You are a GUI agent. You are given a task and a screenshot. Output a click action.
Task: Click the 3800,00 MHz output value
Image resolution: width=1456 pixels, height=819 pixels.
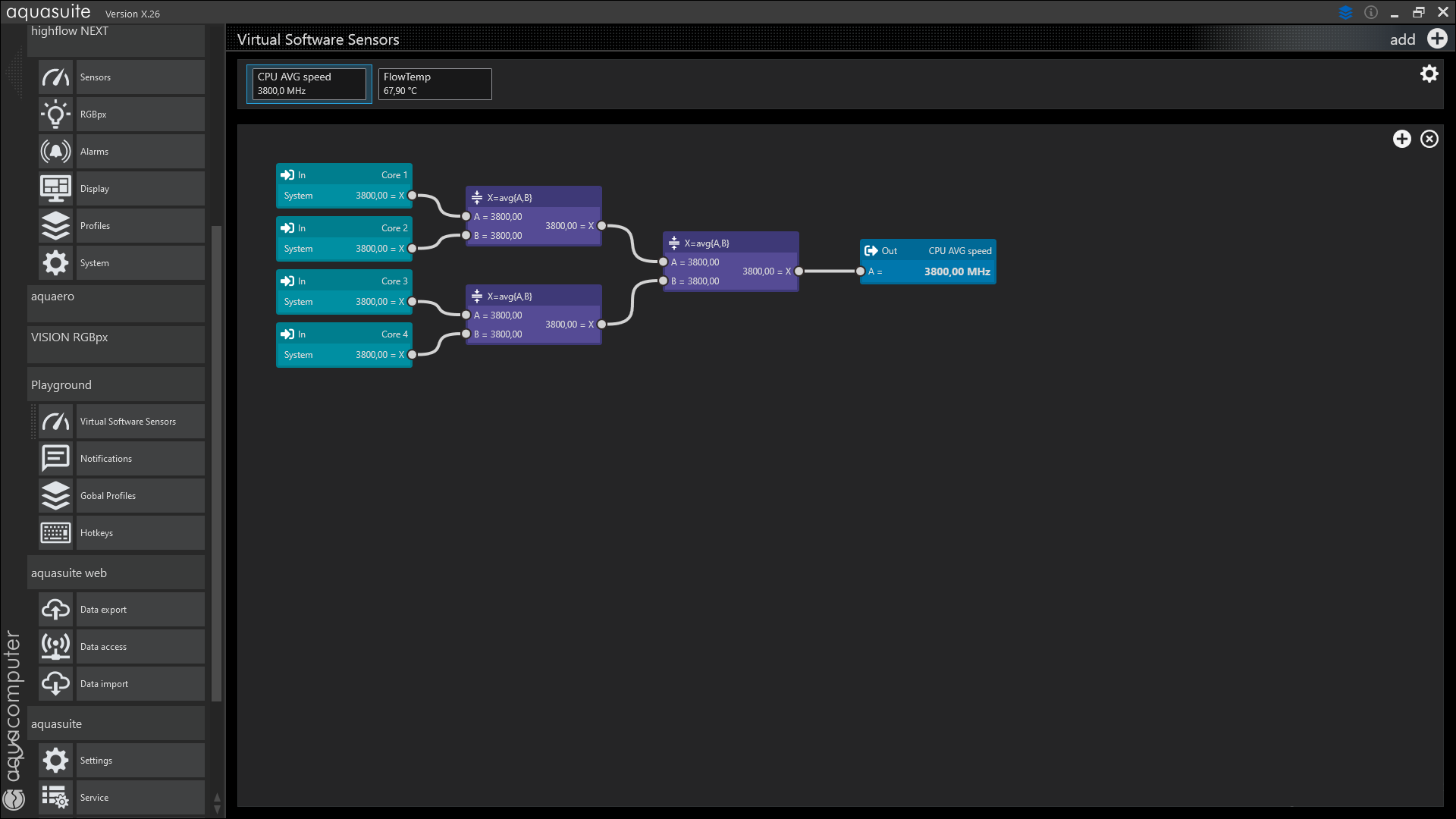[957, 271]
